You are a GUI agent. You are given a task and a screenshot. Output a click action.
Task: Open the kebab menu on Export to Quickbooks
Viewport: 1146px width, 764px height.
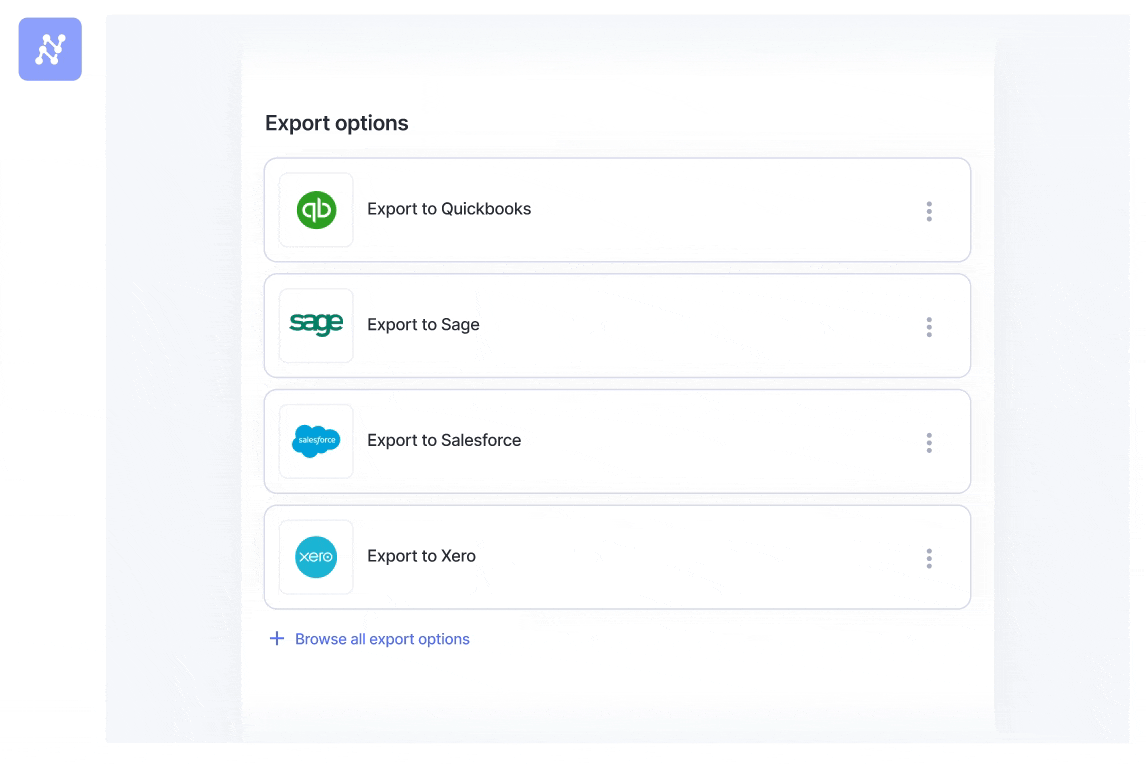click(929, 210)
